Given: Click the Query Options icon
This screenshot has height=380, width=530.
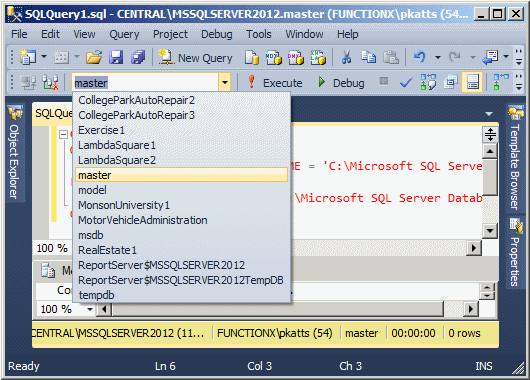Looking at the screenshot, I should point(451,82).
